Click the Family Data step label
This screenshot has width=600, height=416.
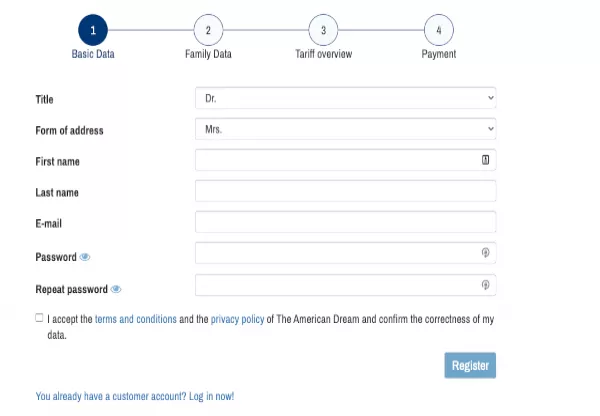point(208,54)
